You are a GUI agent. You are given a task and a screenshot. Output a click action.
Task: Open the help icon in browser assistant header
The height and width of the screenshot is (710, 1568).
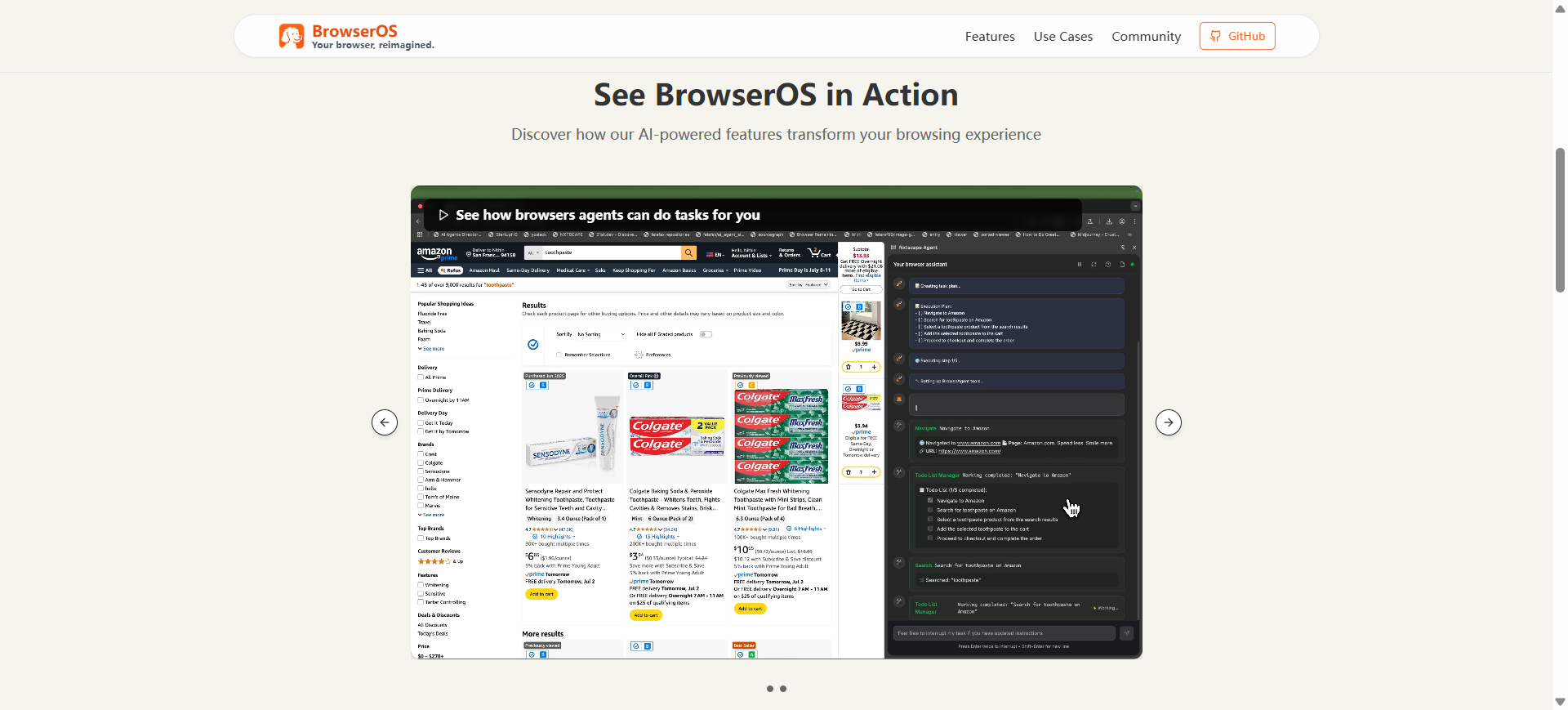[x=1108, y=265]
